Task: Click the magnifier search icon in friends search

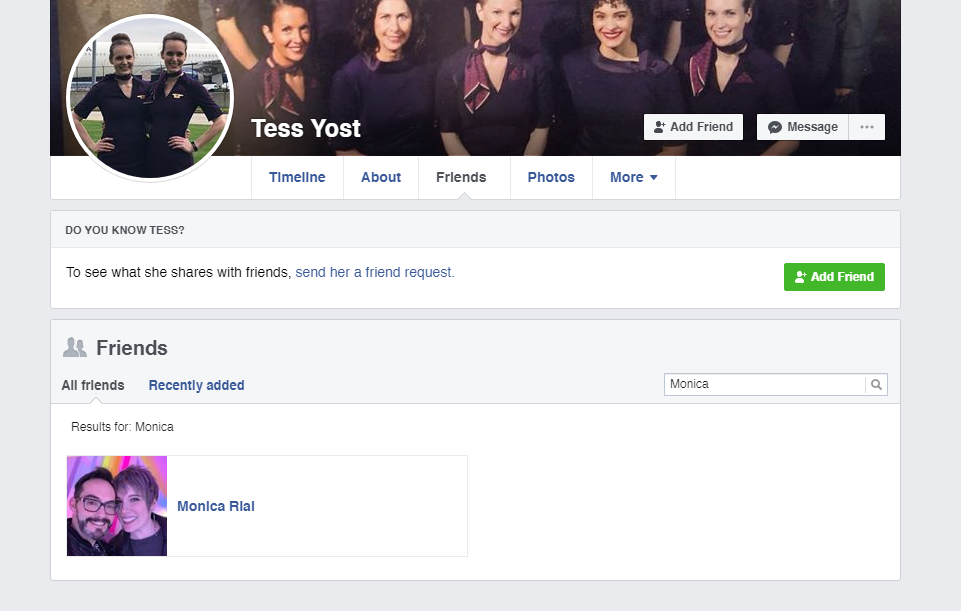Action: pyautogui.click(x=876, y=384)
